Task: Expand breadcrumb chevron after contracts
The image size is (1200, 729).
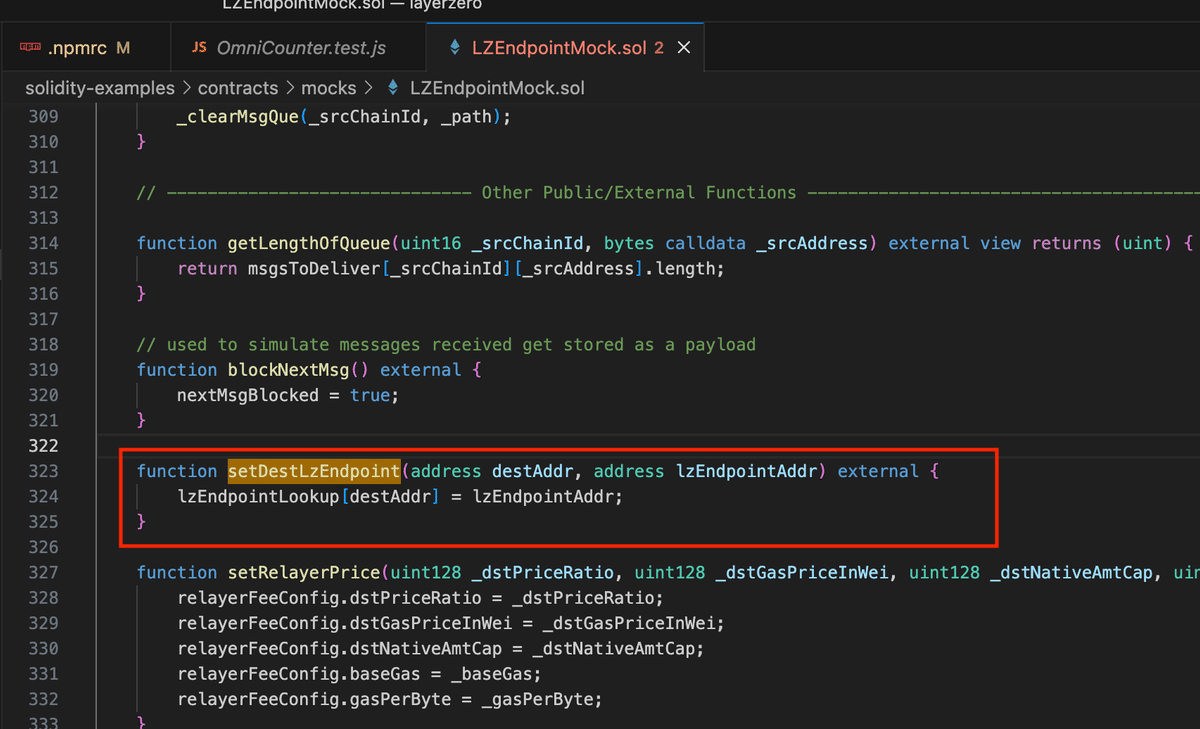Action: click(290, 88)
